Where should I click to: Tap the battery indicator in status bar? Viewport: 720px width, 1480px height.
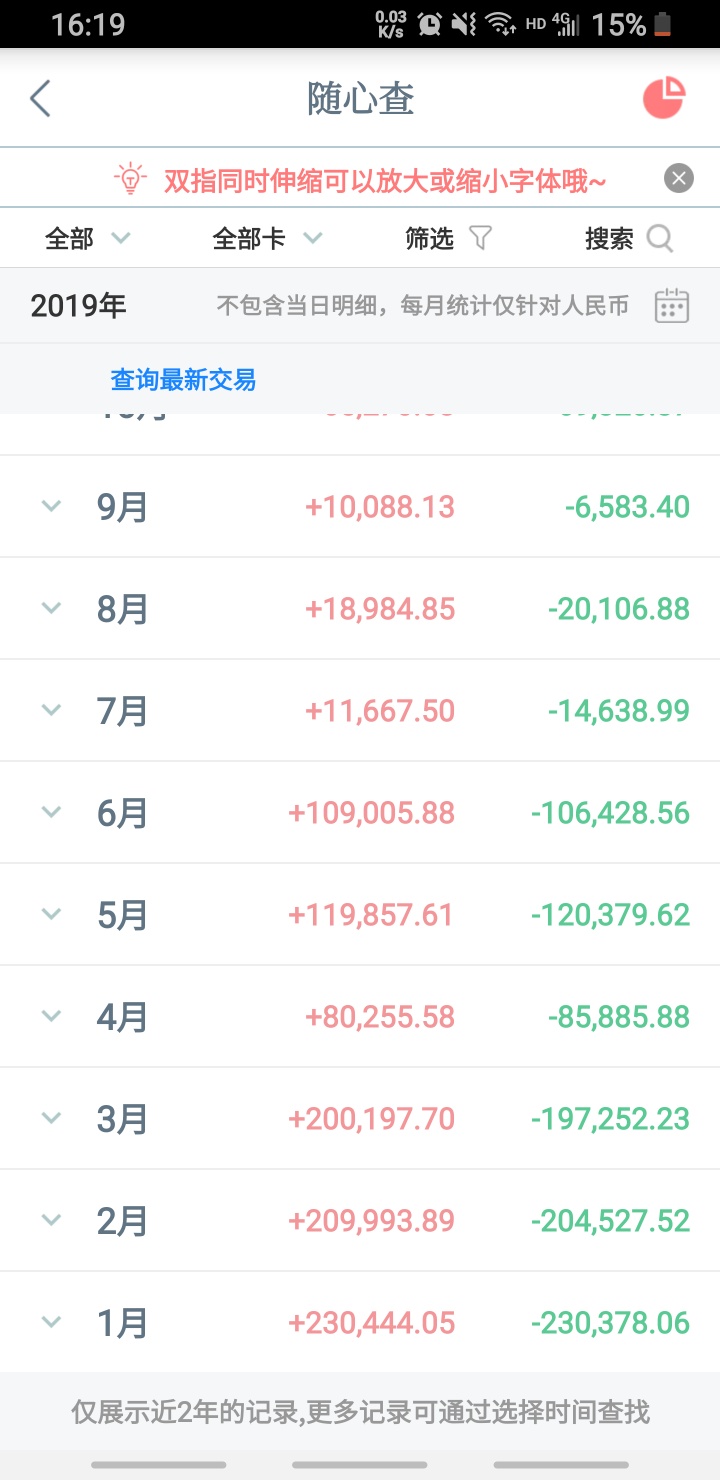pos(662,24)
